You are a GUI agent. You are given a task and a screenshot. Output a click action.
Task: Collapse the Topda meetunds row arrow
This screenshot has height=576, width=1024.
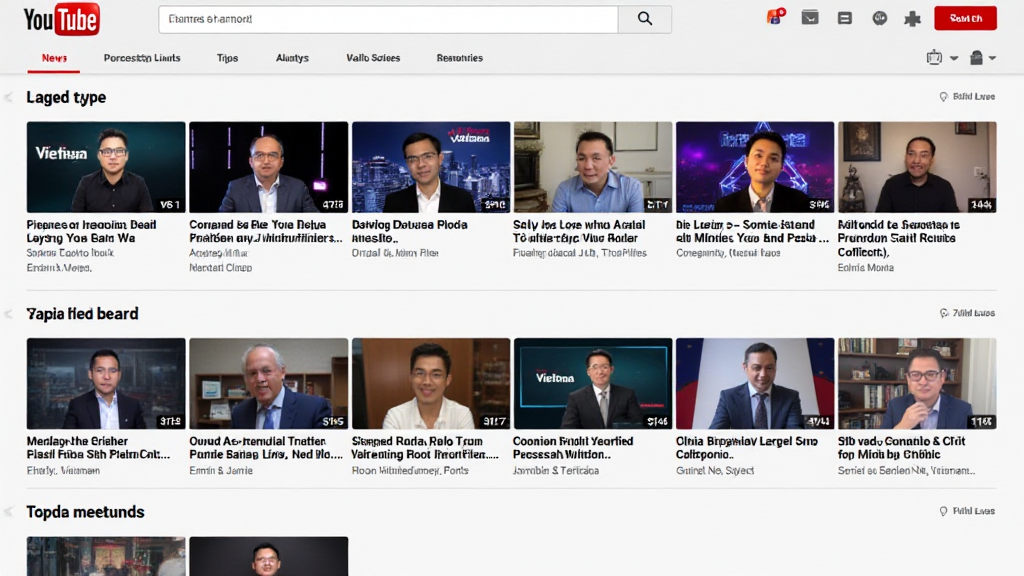click(8, 511)
